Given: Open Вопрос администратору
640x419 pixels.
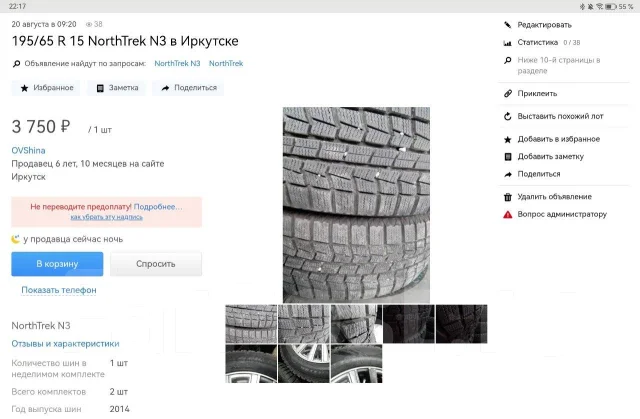Looking at the screenshot, I should coord(562,214).
